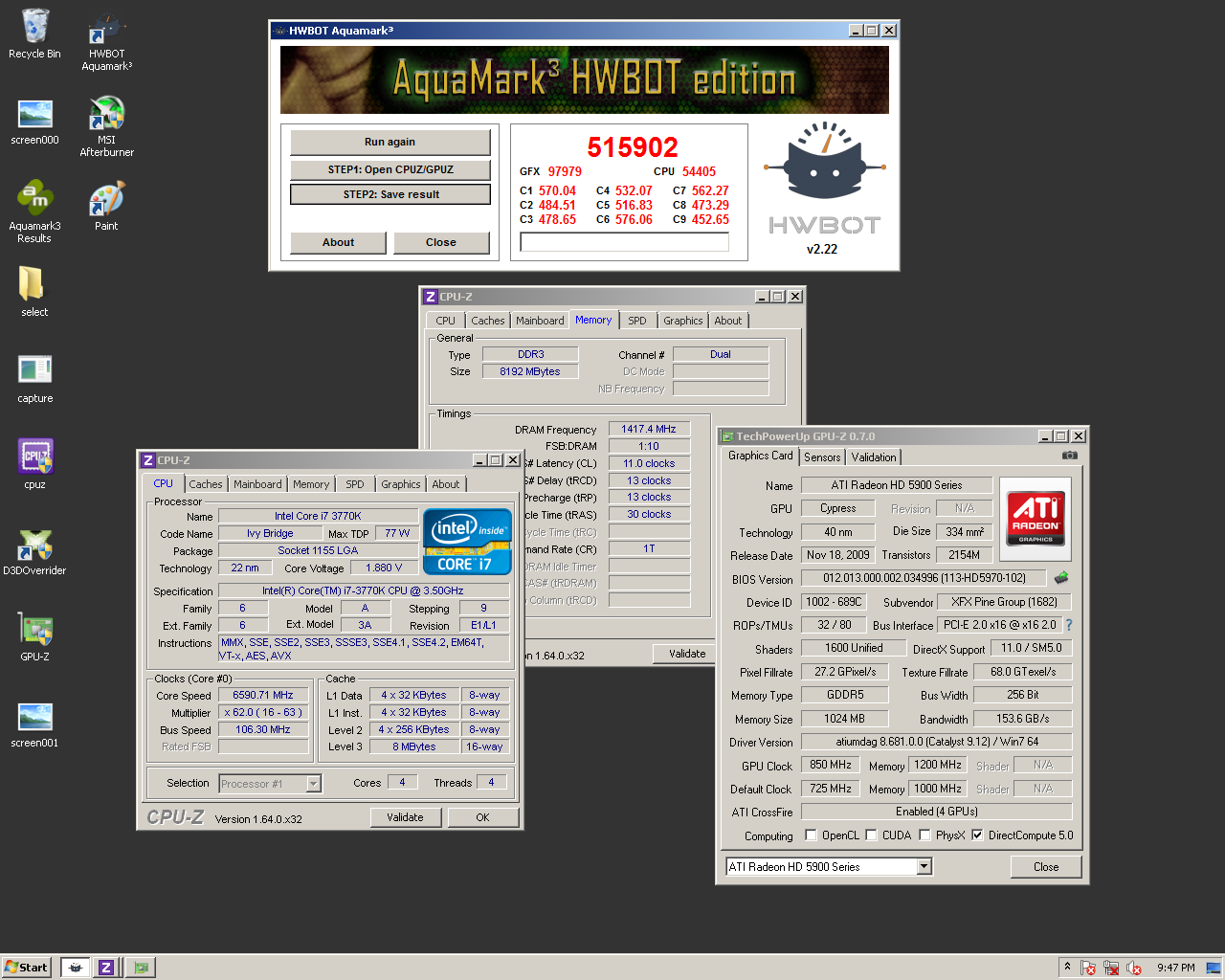Click the Bus Interface question mark icon
Image resolution: width=1225 pixels, height=980 pixels.
(x=1069, y=625)
